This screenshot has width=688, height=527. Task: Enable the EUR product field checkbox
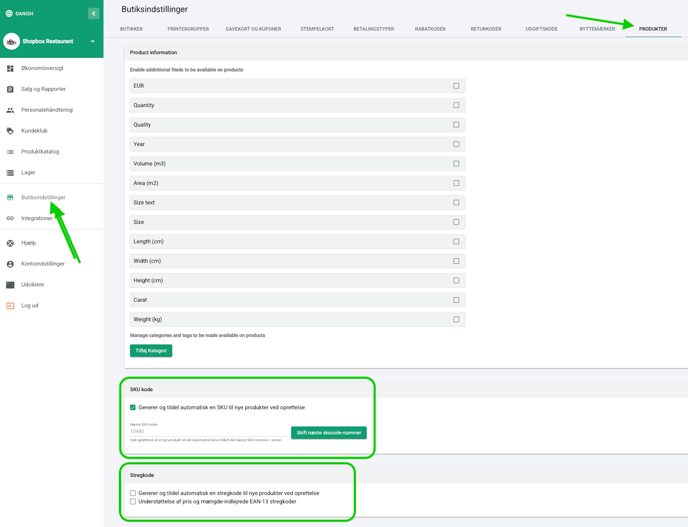(456, 86)
